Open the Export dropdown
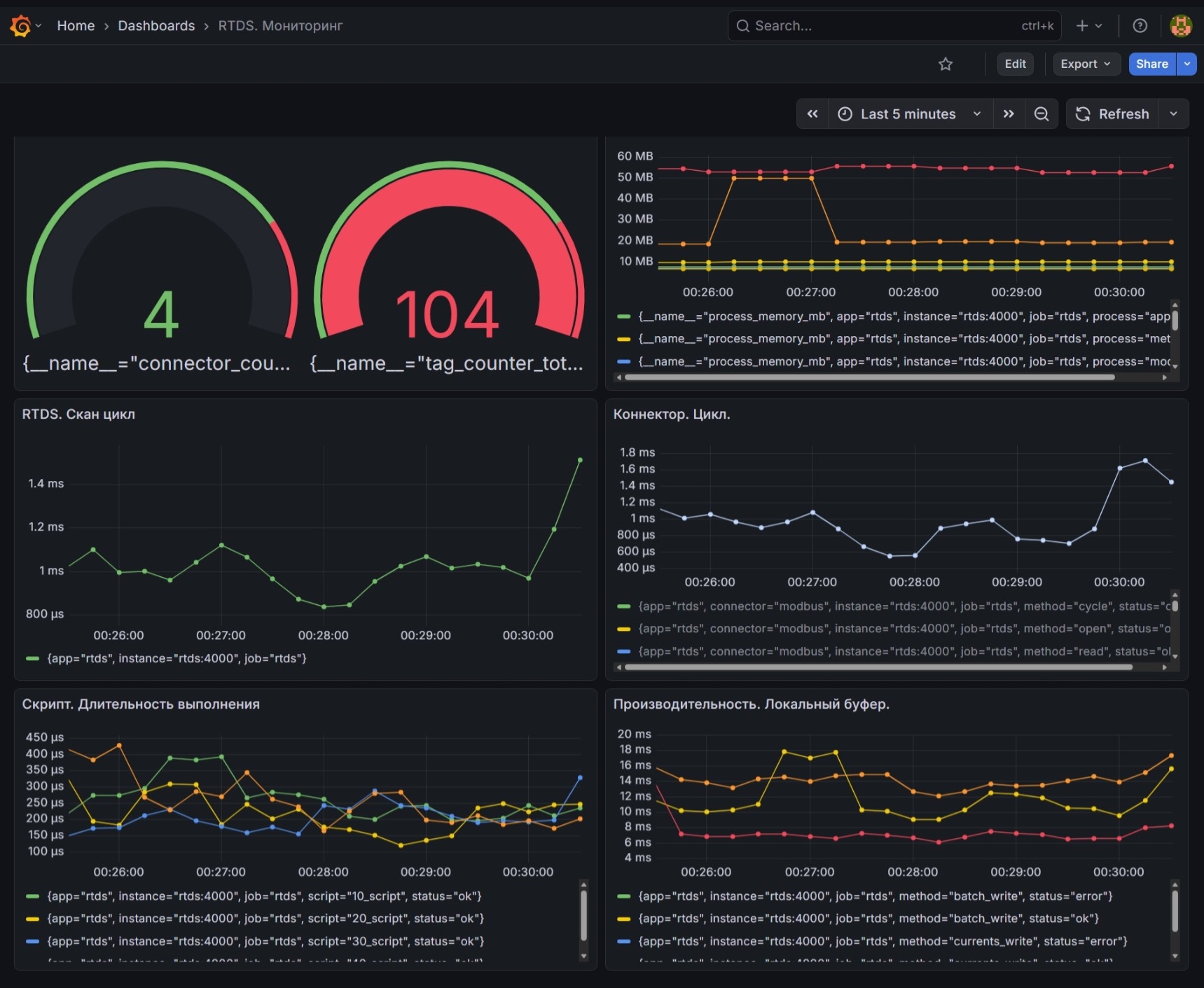This screenshot has width=1204, height=988. tap(1086, 64)
